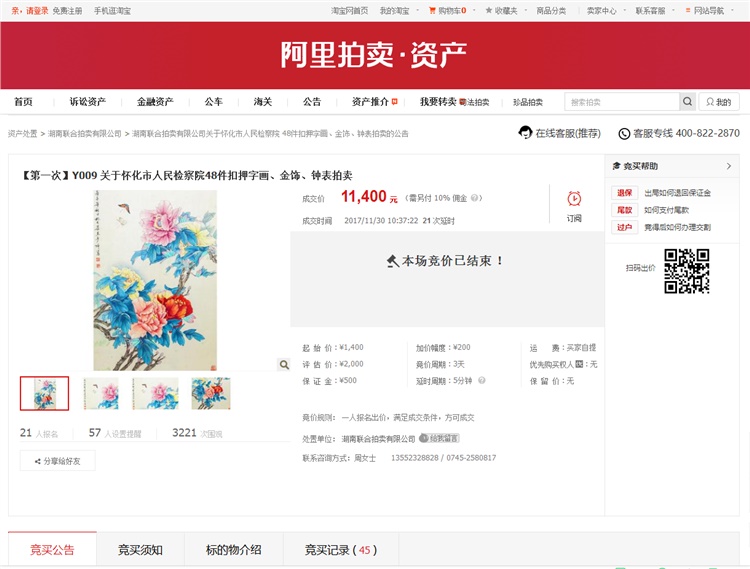750x569 pixels.
Task: Open 金融资产 navigation item
Action: point(155,101)
